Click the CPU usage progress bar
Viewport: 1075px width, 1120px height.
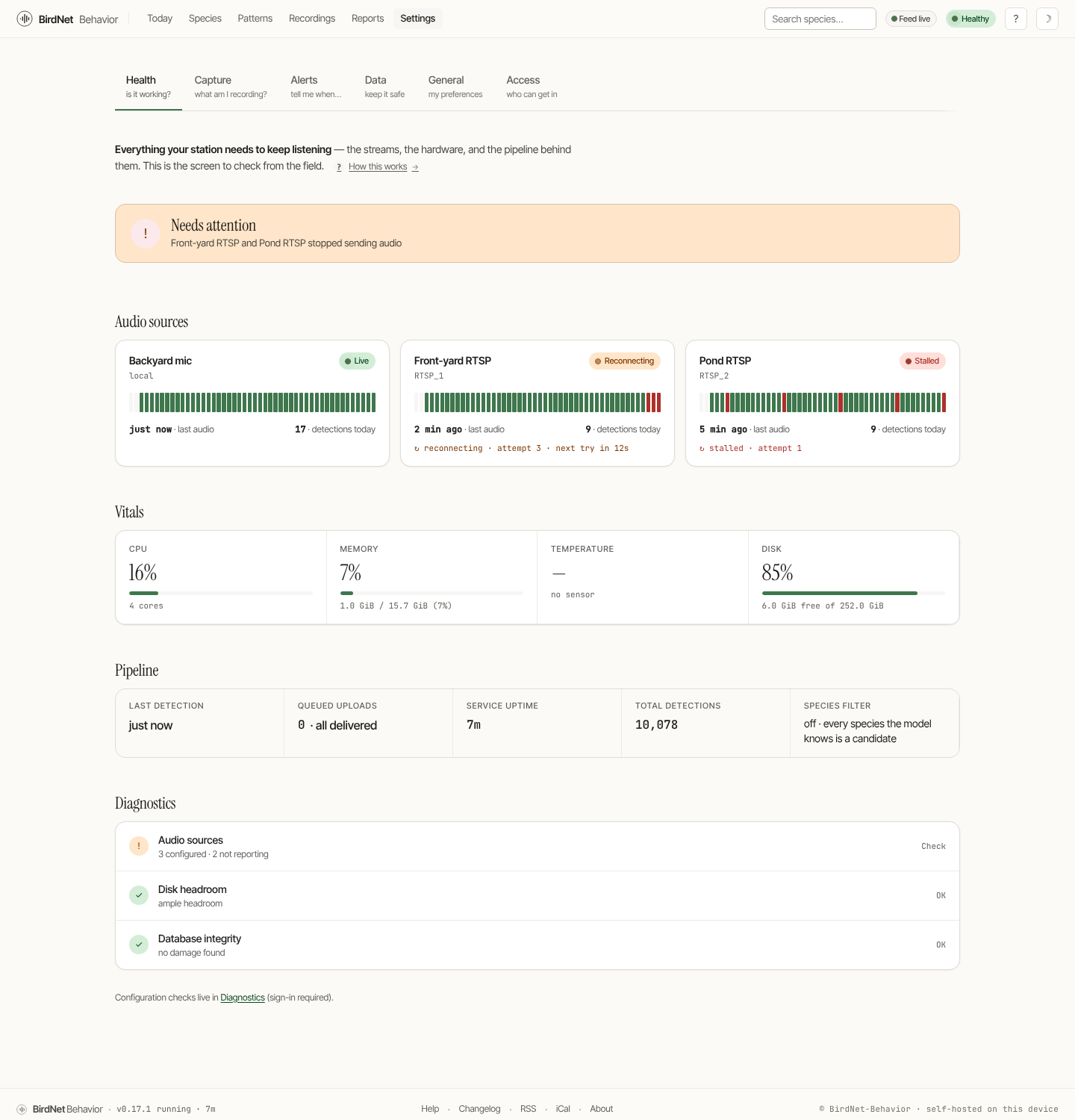[x=221, y=593]
